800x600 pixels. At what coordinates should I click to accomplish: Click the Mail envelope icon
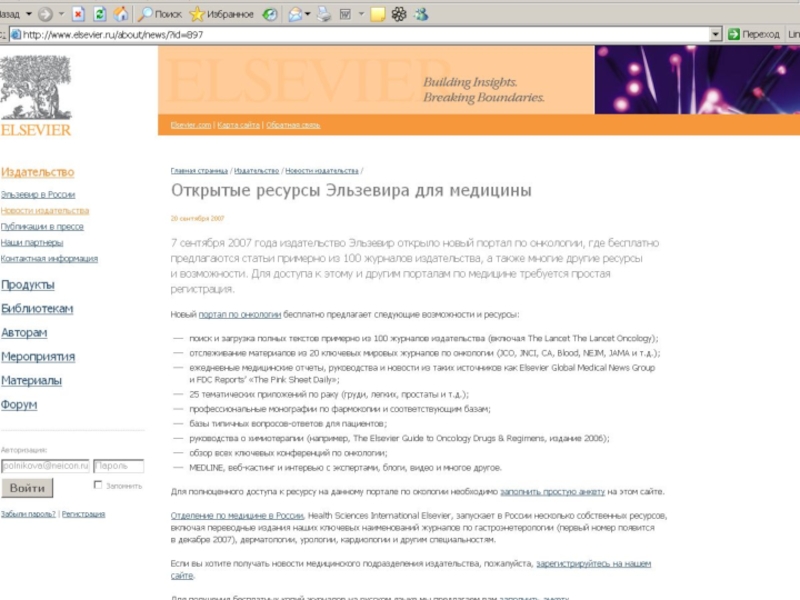tap(295, 14)
